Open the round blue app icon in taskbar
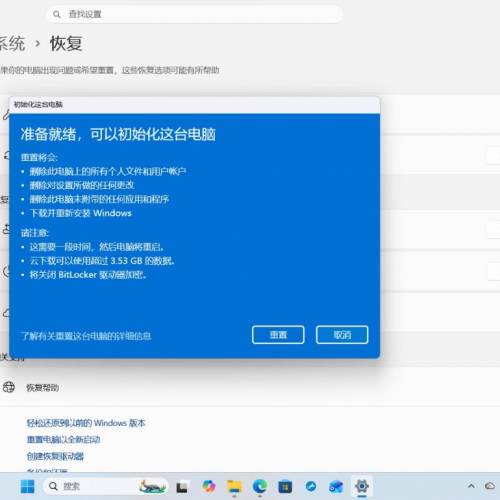Screen dimensions: 500x500 coord(311,487)
